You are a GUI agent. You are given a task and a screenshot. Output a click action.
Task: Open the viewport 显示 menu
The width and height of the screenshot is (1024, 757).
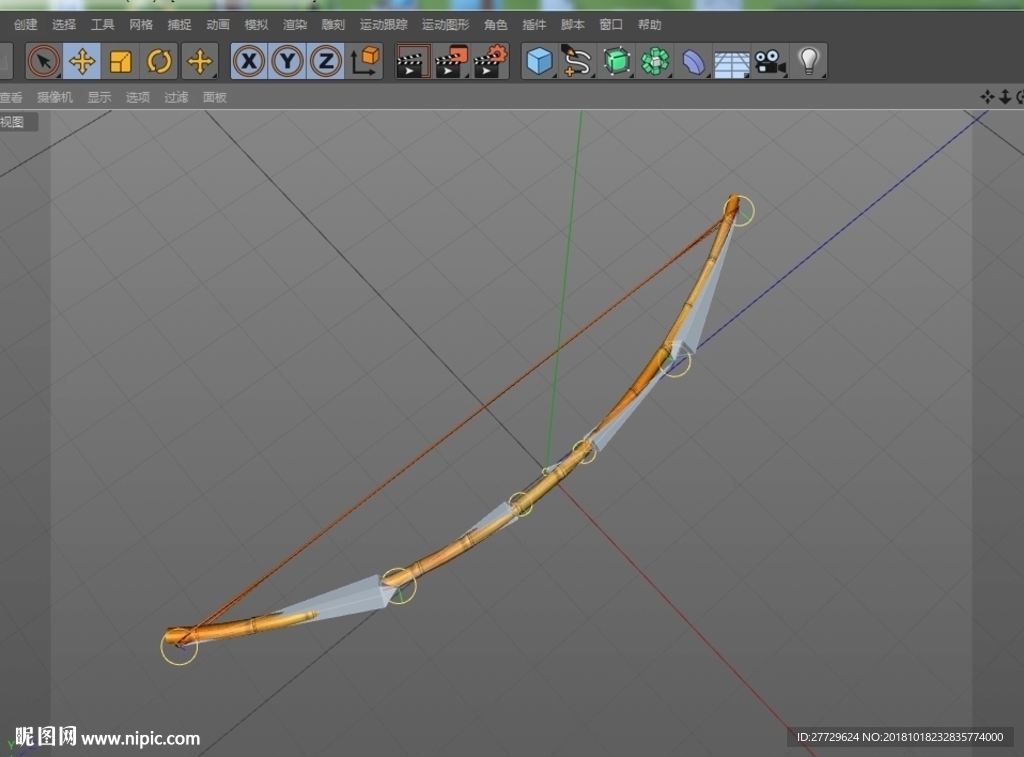coord(99,97)
